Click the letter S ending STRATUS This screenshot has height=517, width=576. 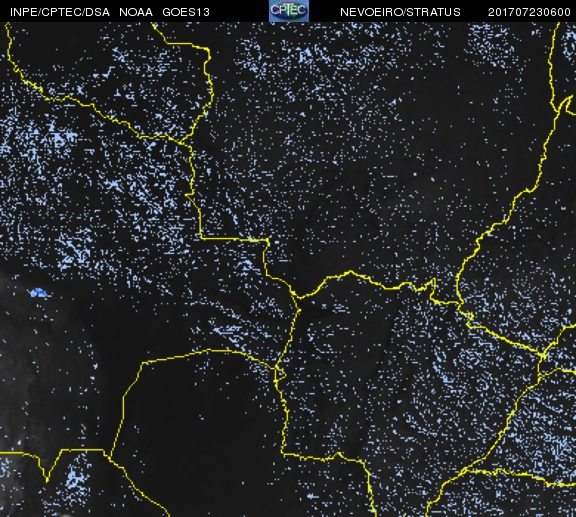point(457,12)
